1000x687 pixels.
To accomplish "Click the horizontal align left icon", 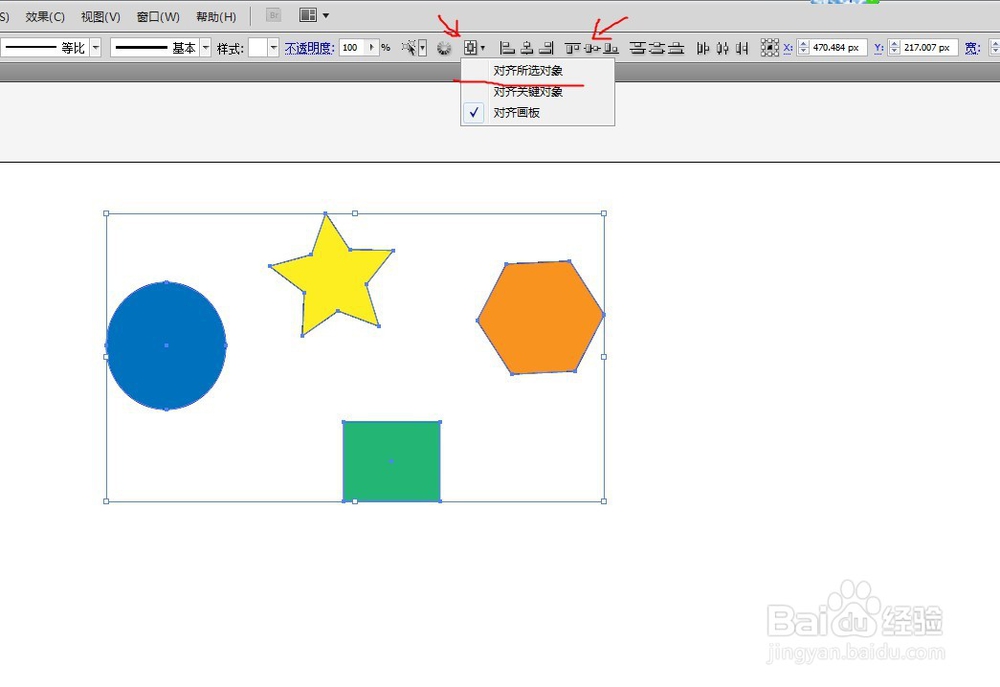I will click(x=507, y=47).
